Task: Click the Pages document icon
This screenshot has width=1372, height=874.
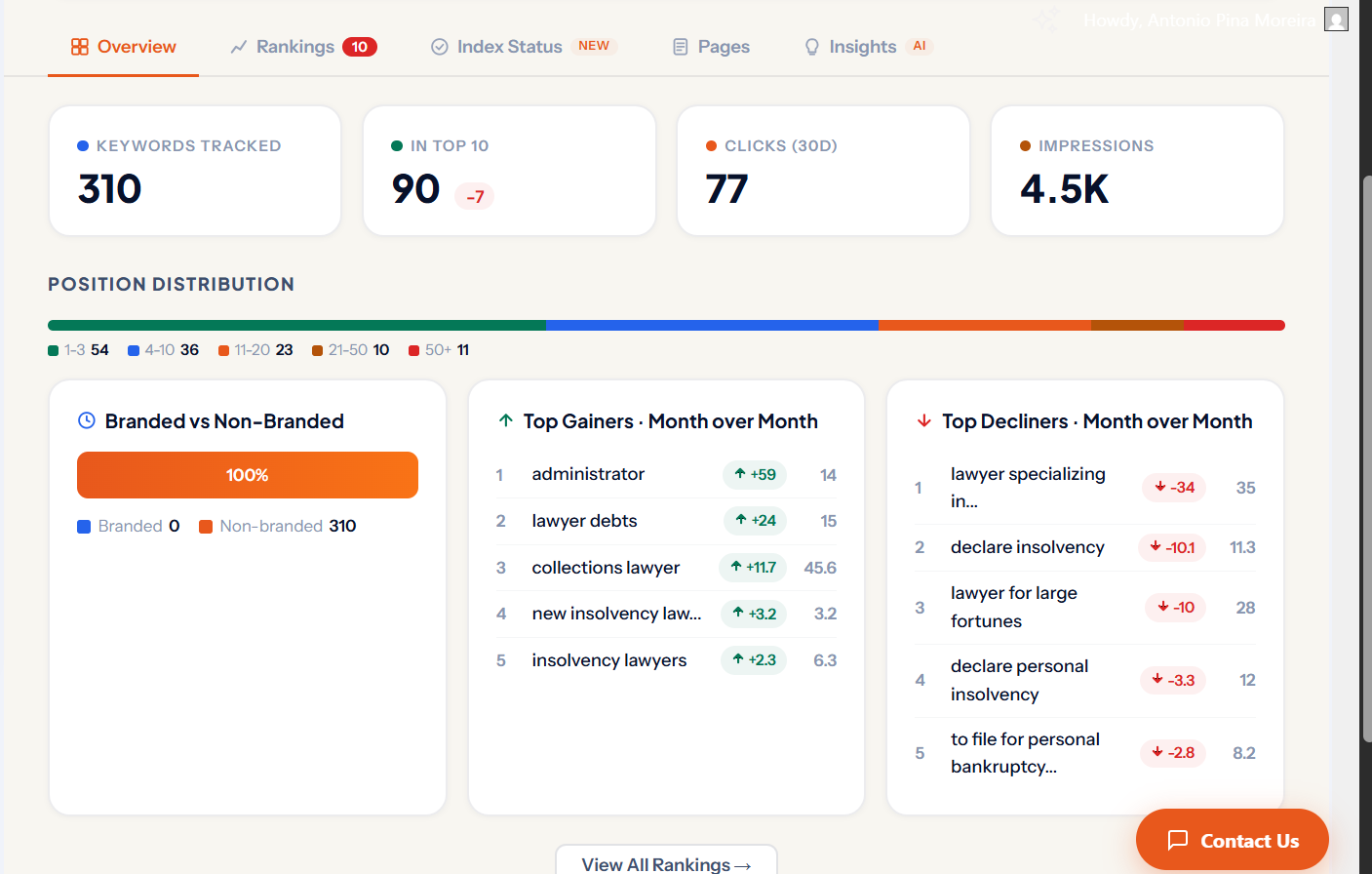Action: pyautogui.click(x=681, y=47)
